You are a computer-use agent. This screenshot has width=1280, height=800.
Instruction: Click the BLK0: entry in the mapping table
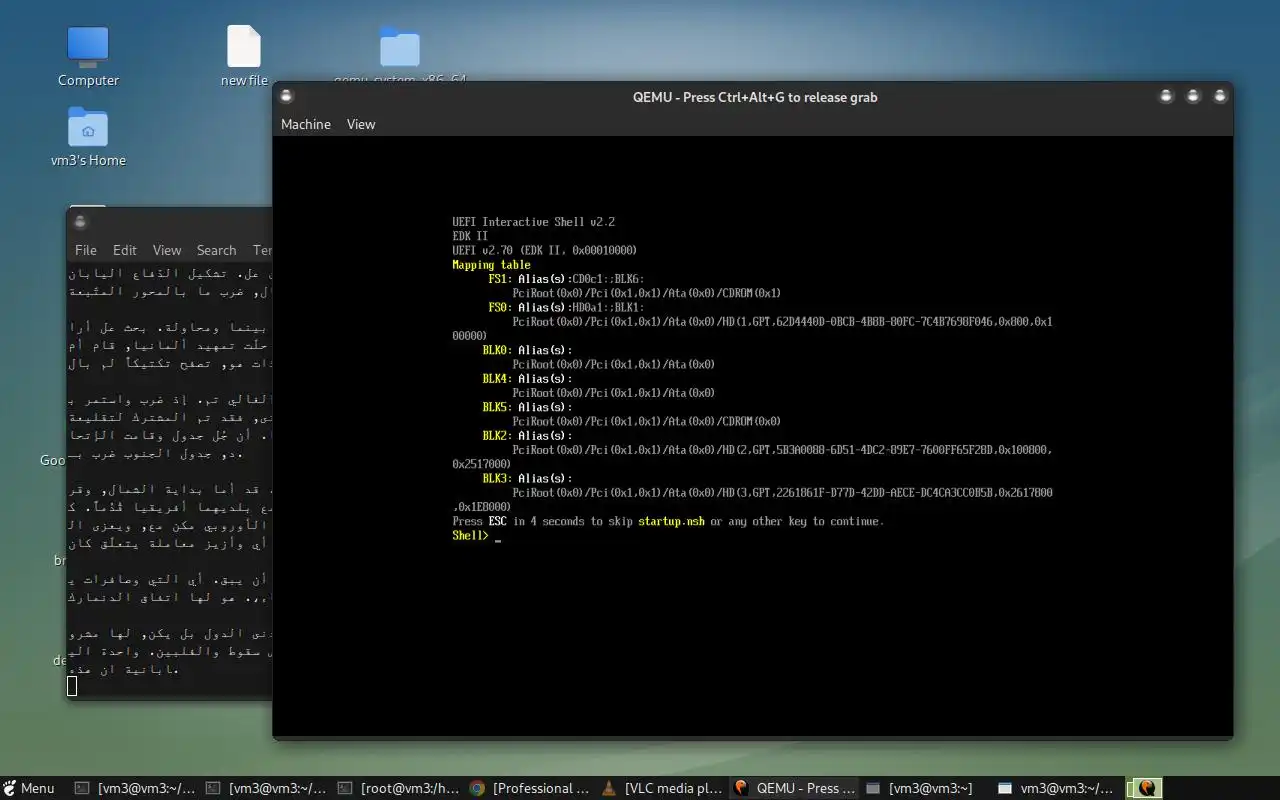(x=497, y=350)
